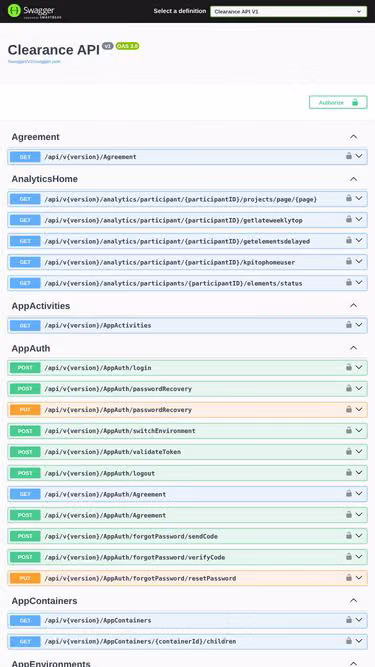This screenshot has height=667, width=375.
Task: Click lock icon on elements/status row
Action: 349,282
